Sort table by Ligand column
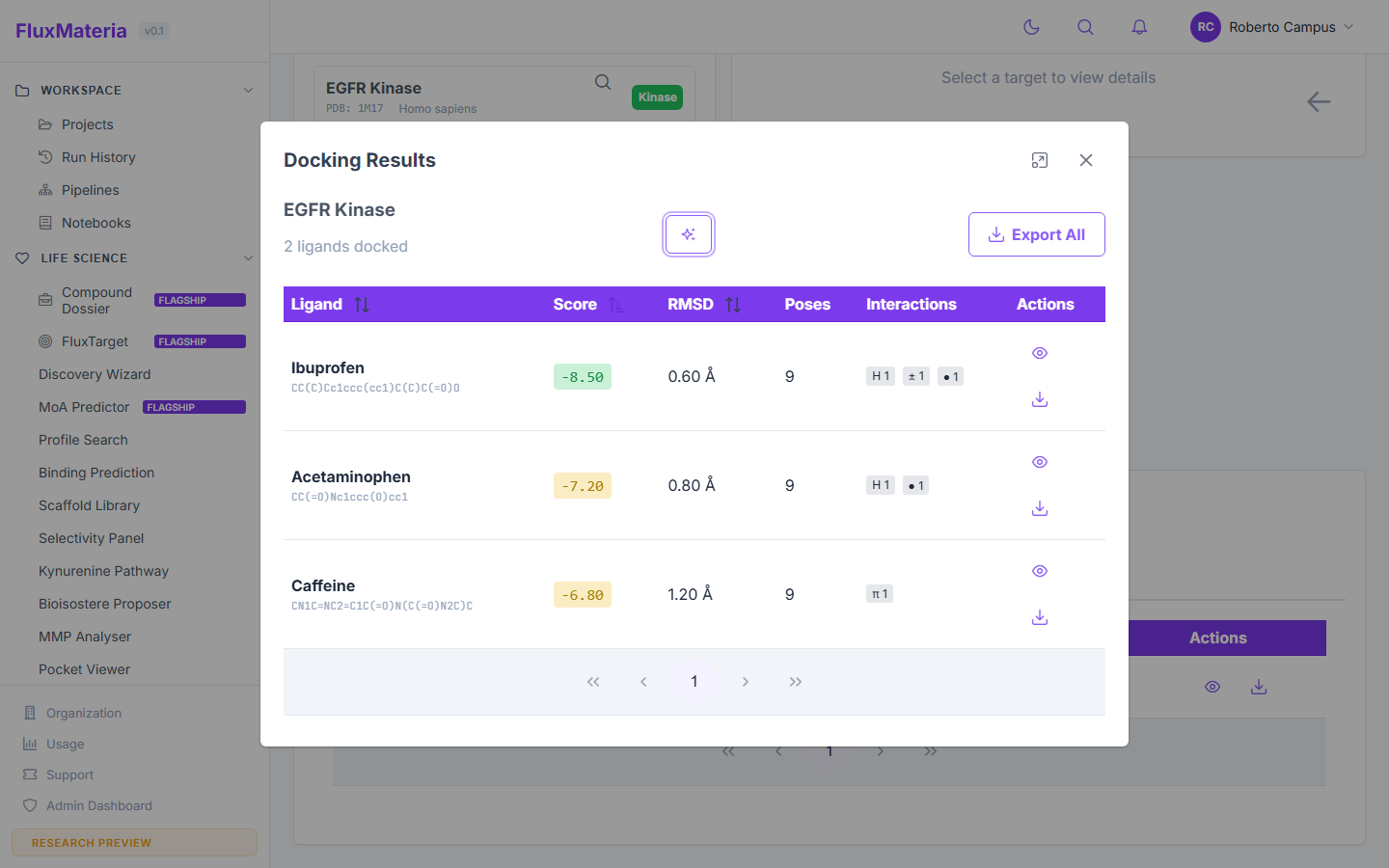This screenshot has width=1389, height=868. coord(362,305)
